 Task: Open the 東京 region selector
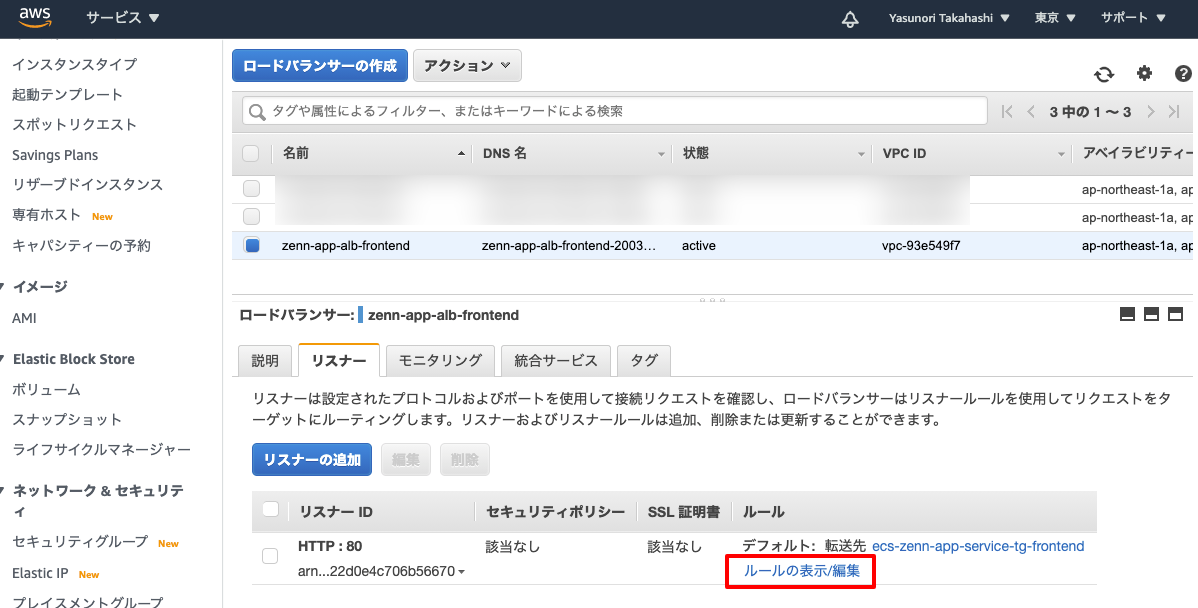click(1053, 17)
